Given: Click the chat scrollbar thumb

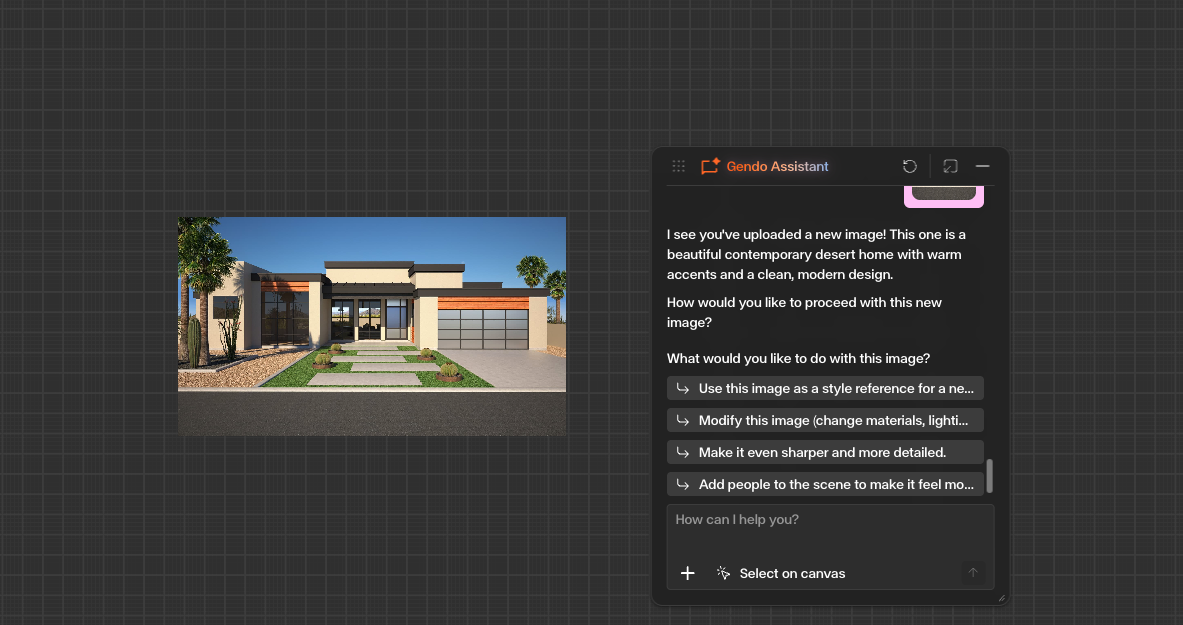Looking at the screenshot, I should [989, 476].
